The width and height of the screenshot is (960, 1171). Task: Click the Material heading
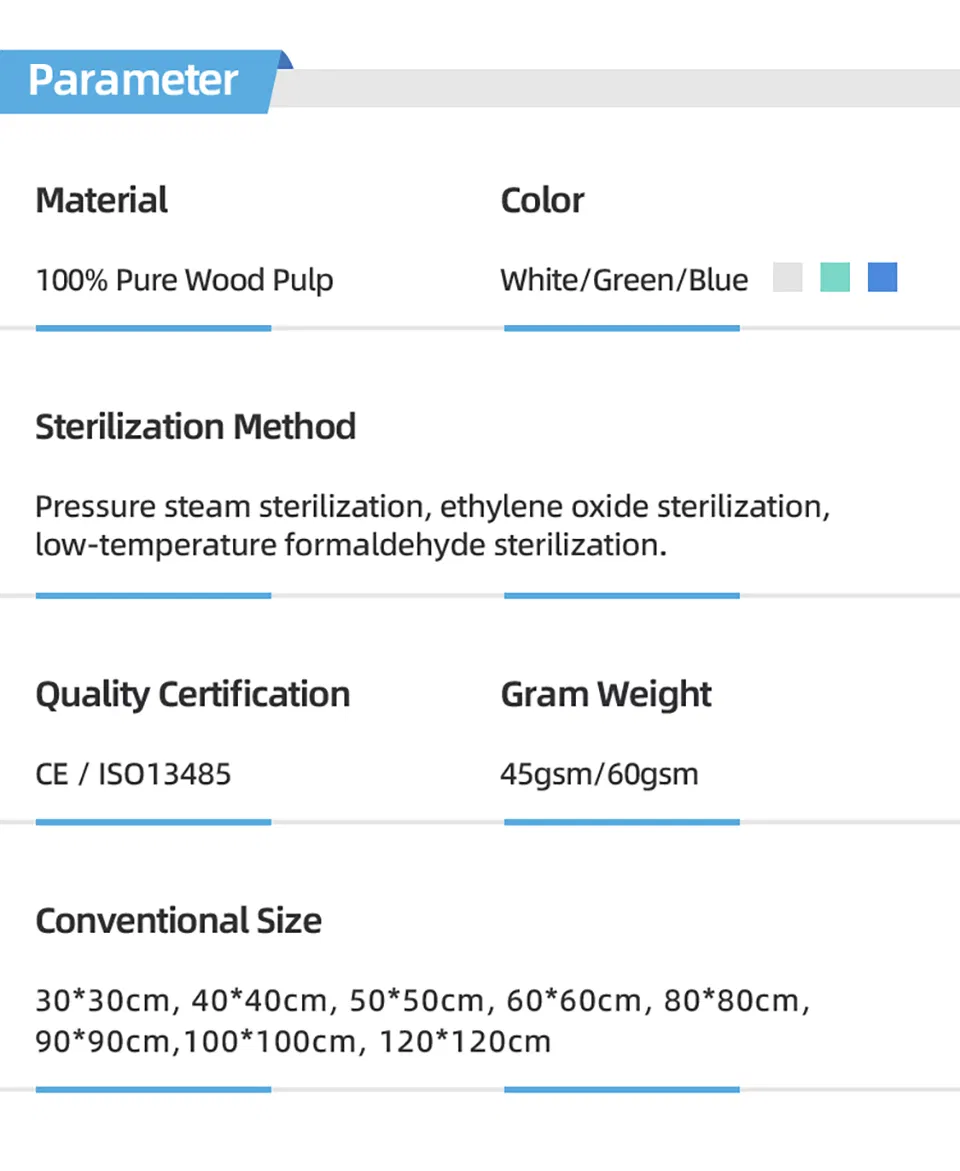101,200
